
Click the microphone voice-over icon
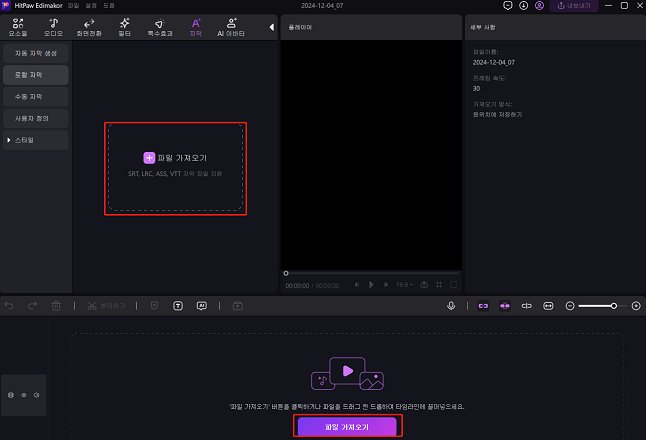tap(451, 305)
